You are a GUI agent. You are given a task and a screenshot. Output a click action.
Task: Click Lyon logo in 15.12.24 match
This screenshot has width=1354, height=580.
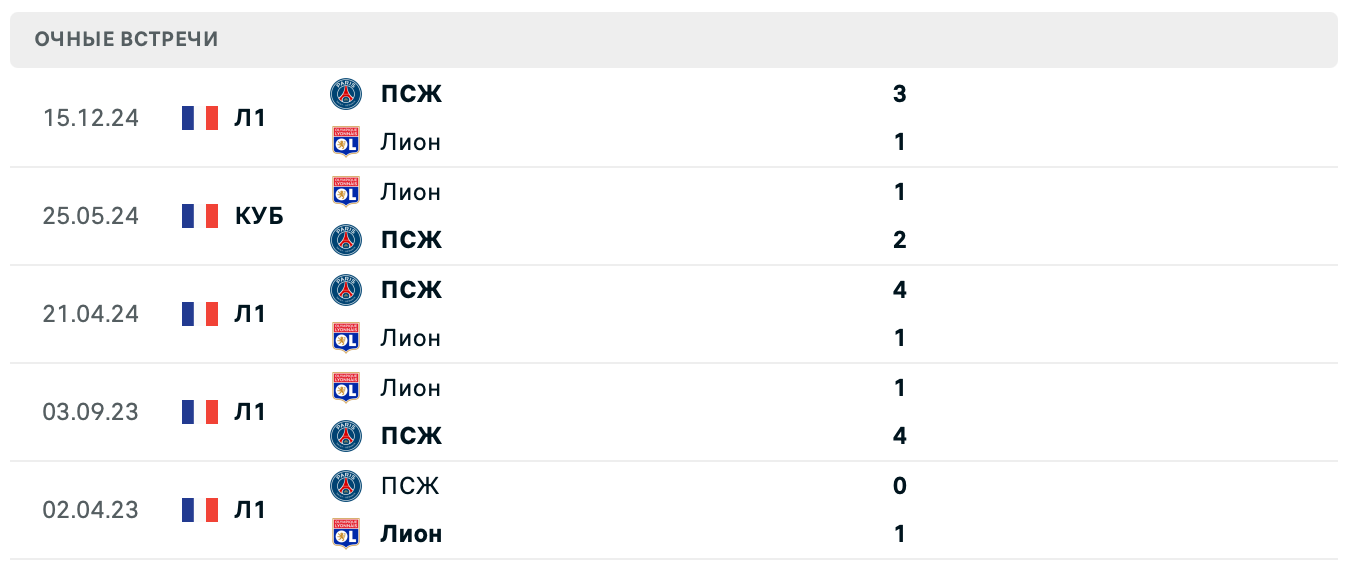pyautogui.click(x=346, y=142)
